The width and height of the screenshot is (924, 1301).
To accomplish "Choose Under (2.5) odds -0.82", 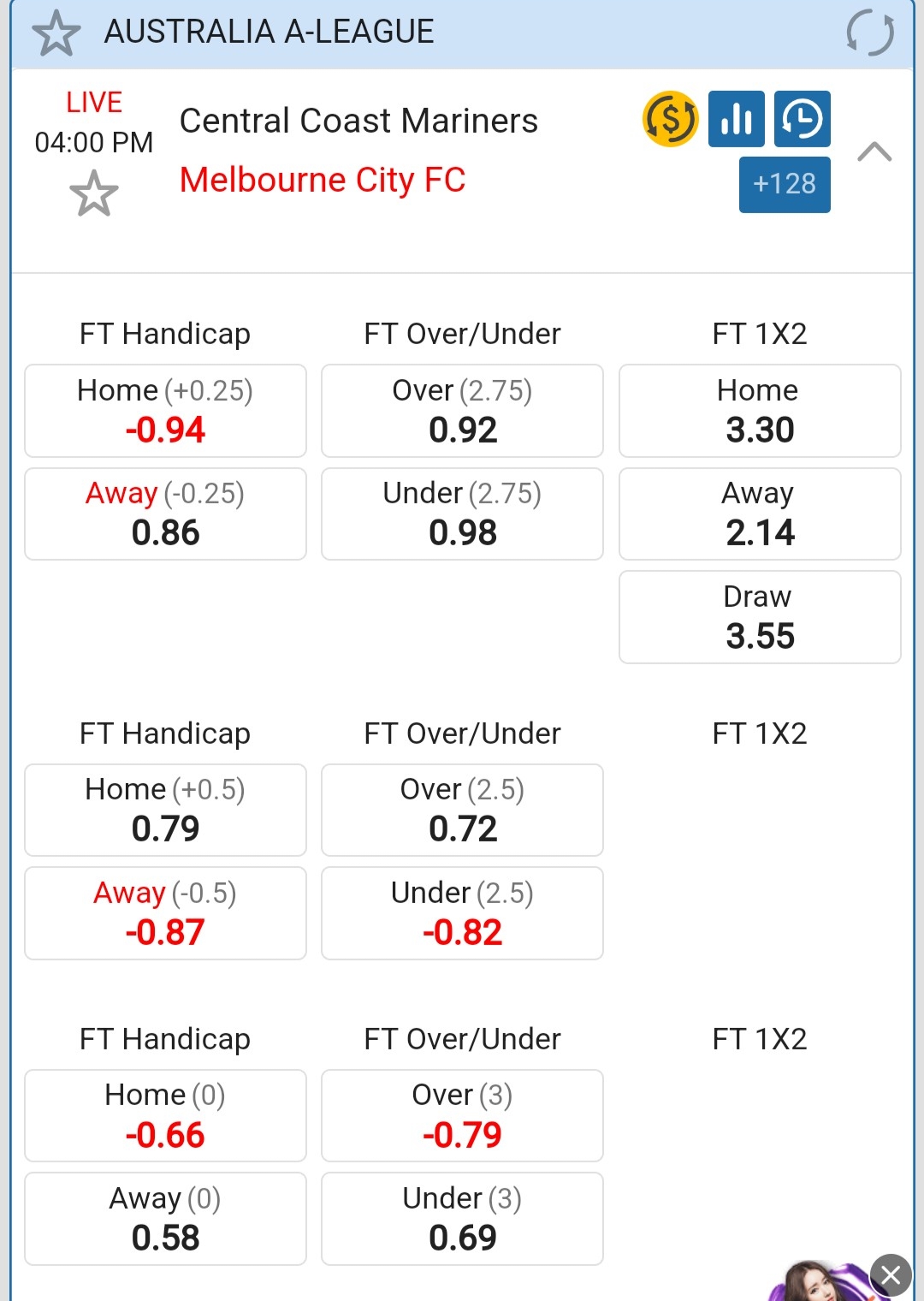I will pyautogui.click(x=462, y=913).
